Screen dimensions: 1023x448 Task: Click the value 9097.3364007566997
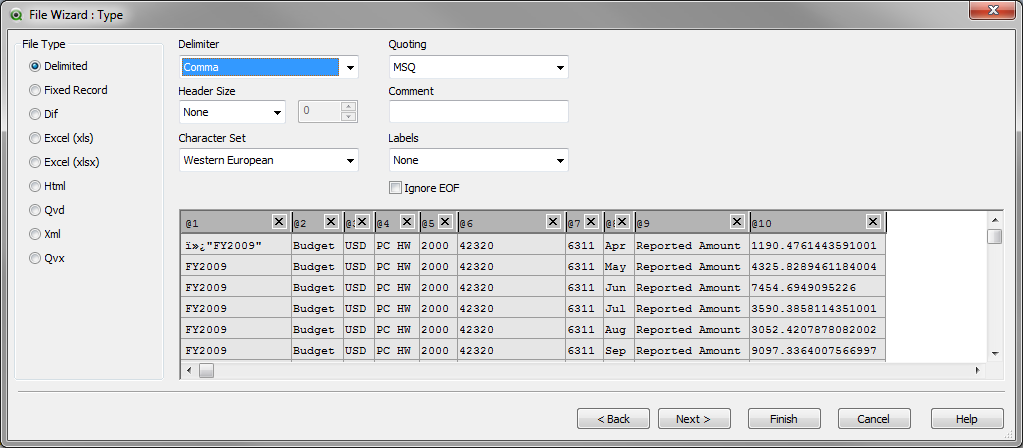[x=814, y=350]
